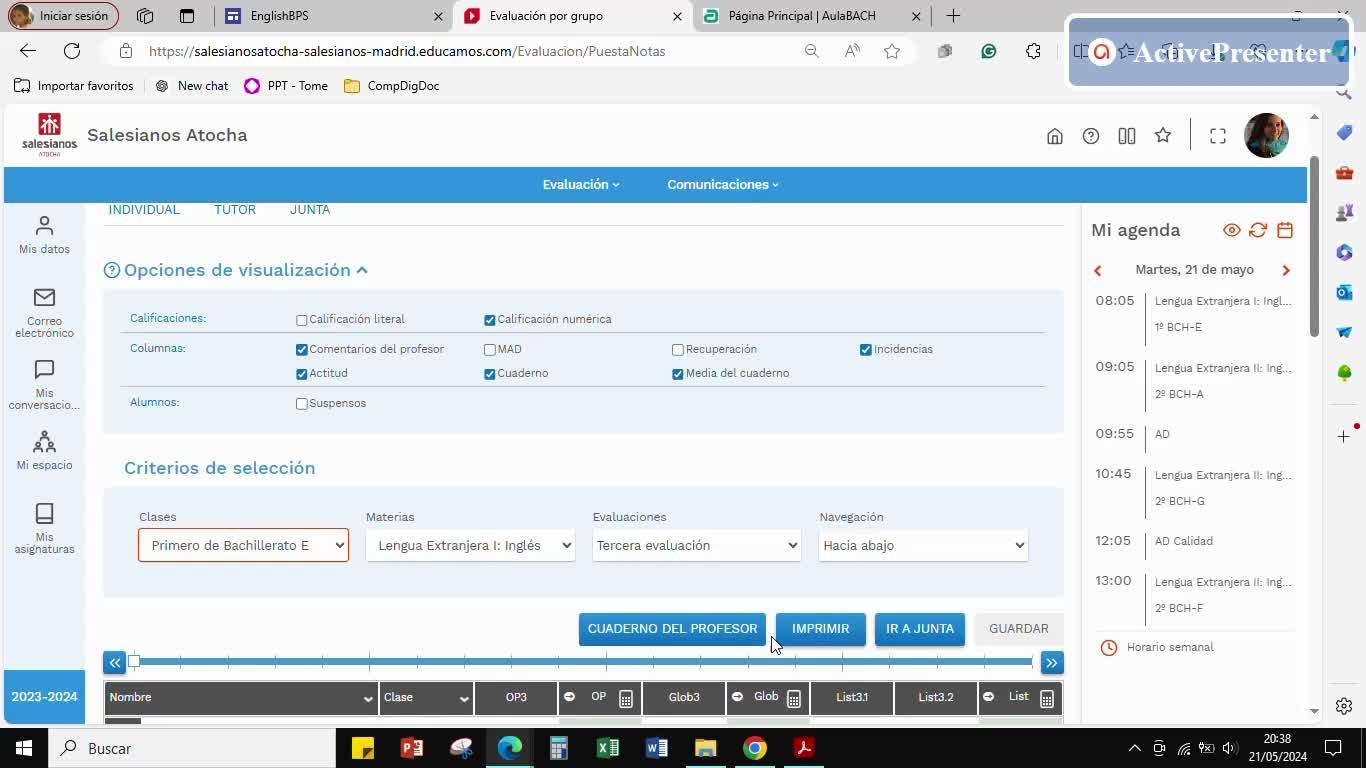
Task: Open the OP column calculator icon
Action: click(626, 698)
